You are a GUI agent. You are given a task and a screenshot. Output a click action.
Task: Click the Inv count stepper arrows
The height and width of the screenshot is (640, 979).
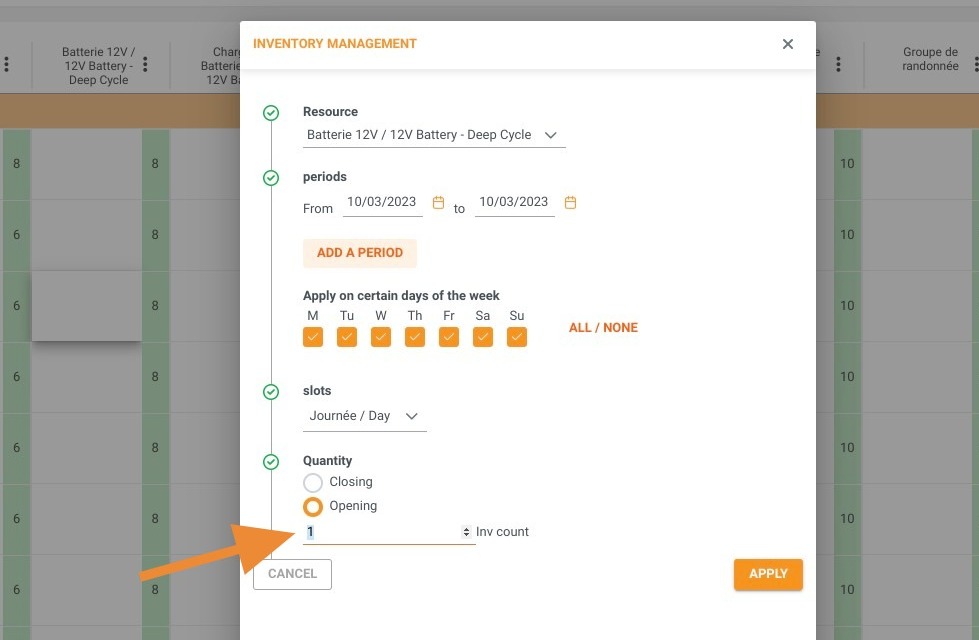pyautogui.click(x=466, y=532)
